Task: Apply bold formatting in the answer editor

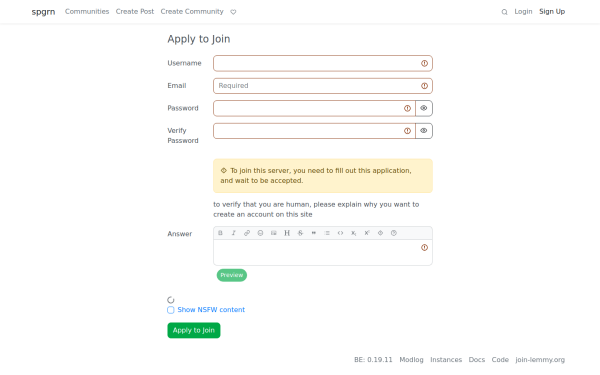Action: pyautogui.click(x=220, y=233)
